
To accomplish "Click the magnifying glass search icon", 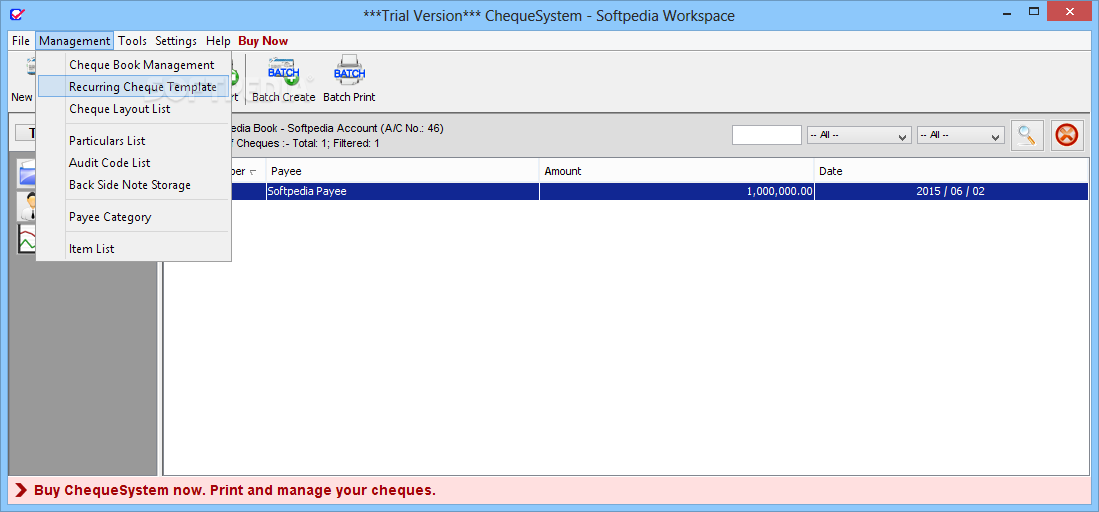I will tap(1027, 135).
